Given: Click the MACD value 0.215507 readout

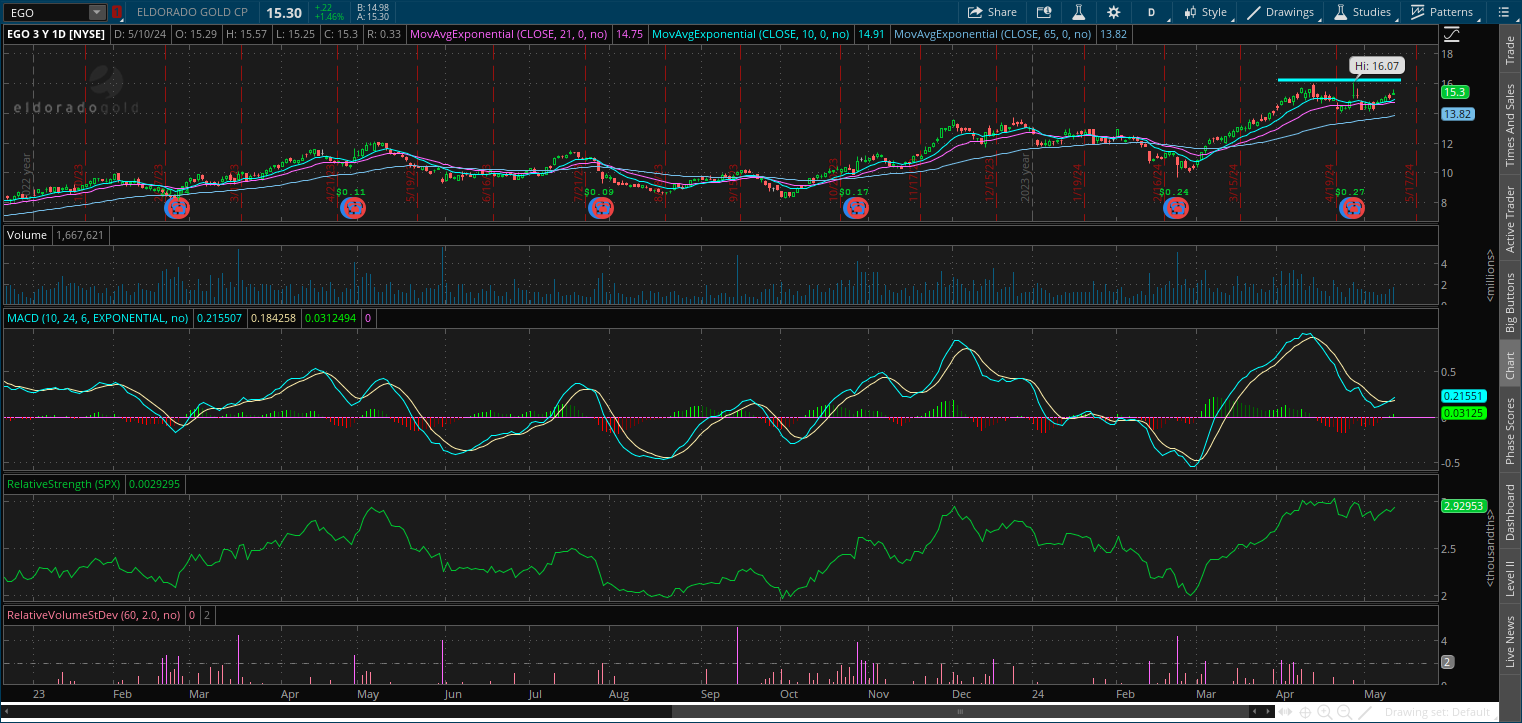Looking at the screenshot, I should coord(220,318).
